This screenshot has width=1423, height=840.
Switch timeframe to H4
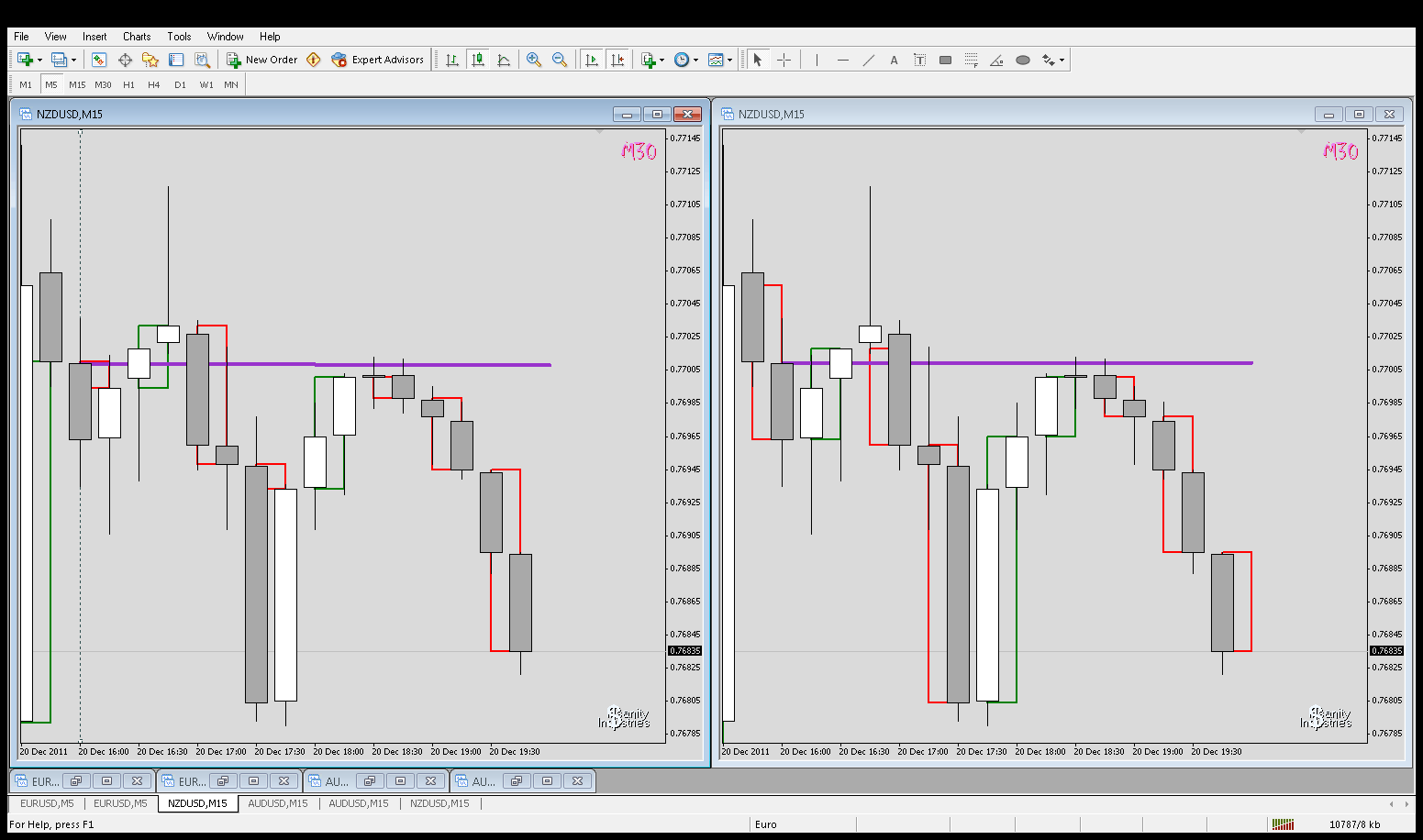154,84
